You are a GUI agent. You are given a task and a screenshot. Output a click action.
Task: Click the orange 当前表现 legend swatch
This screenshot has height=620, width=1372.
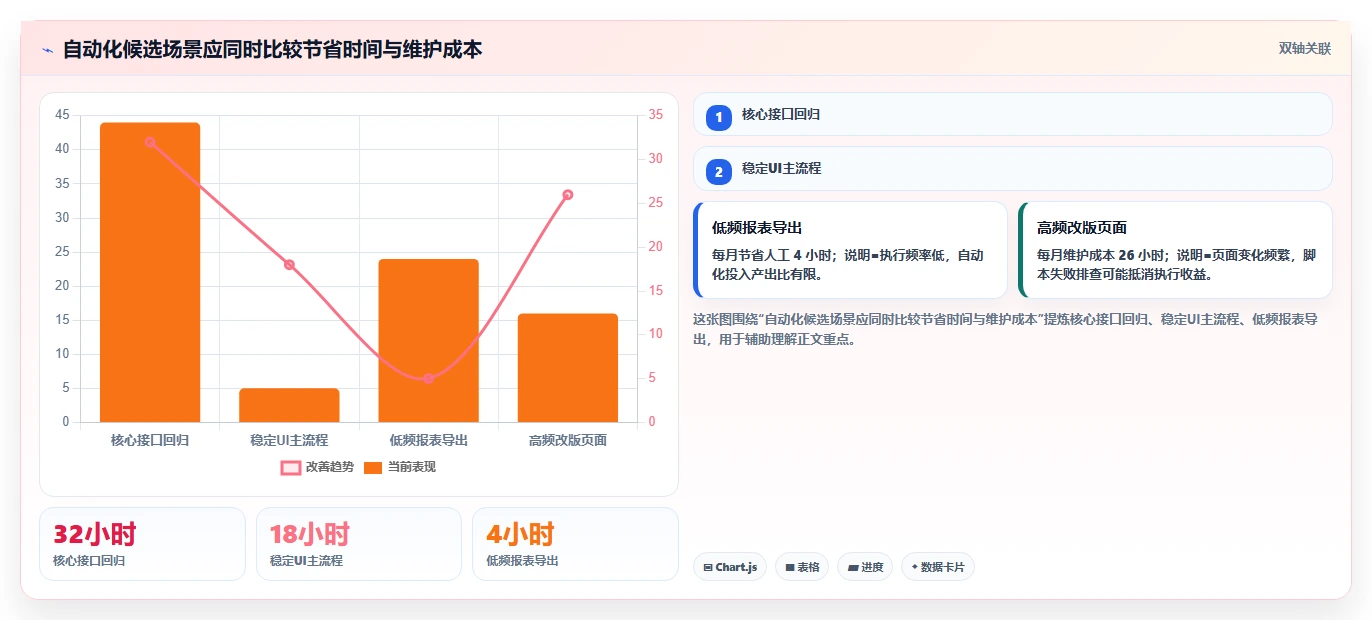point(373,467)
